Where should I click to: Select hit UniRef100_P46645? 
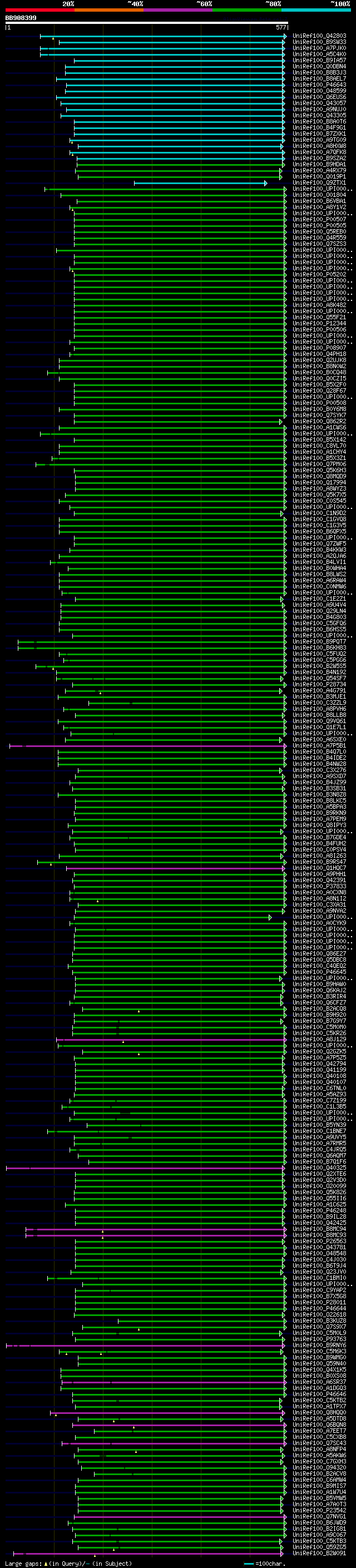pos(319,972)
